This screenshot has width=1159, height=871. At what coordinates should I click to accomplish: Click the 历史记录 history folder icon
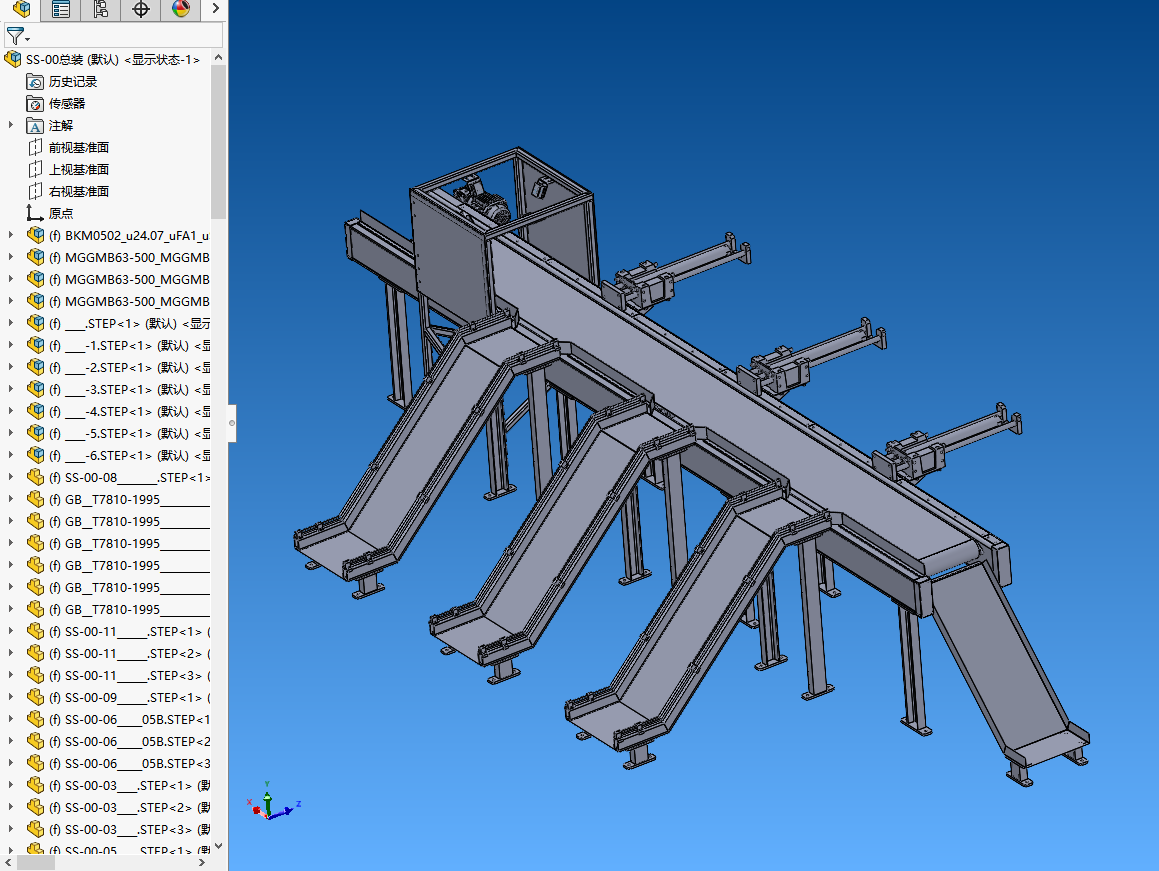pos(35,82)
